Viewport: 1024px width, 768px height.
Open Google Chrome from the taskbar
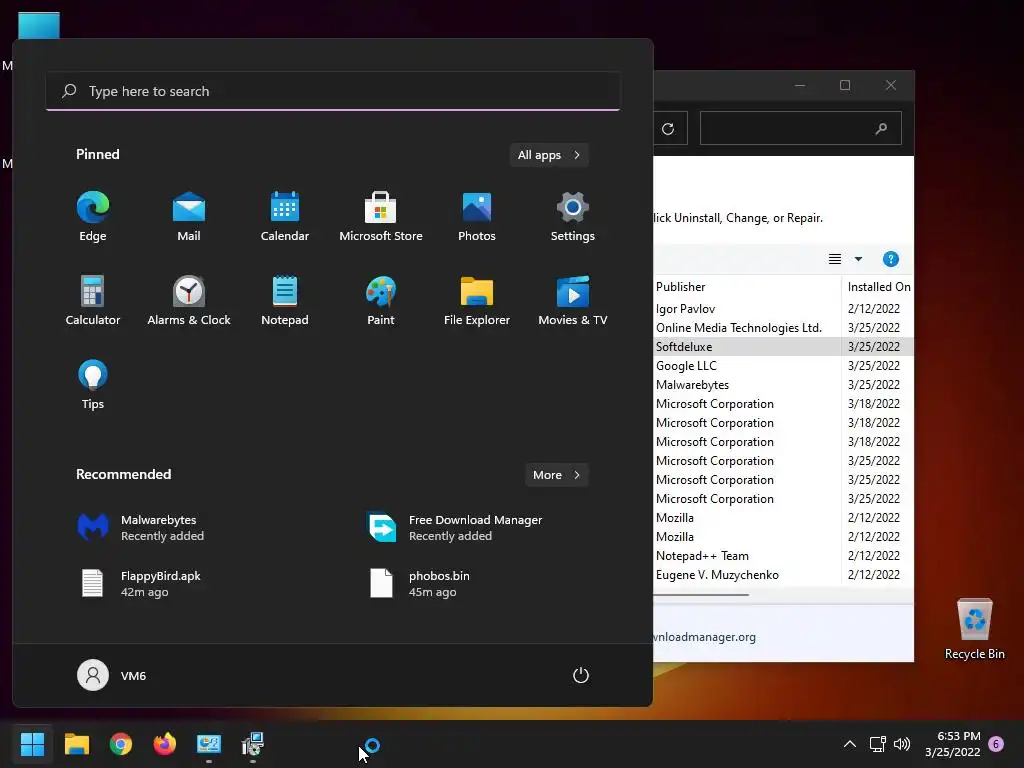click(121, 744)
